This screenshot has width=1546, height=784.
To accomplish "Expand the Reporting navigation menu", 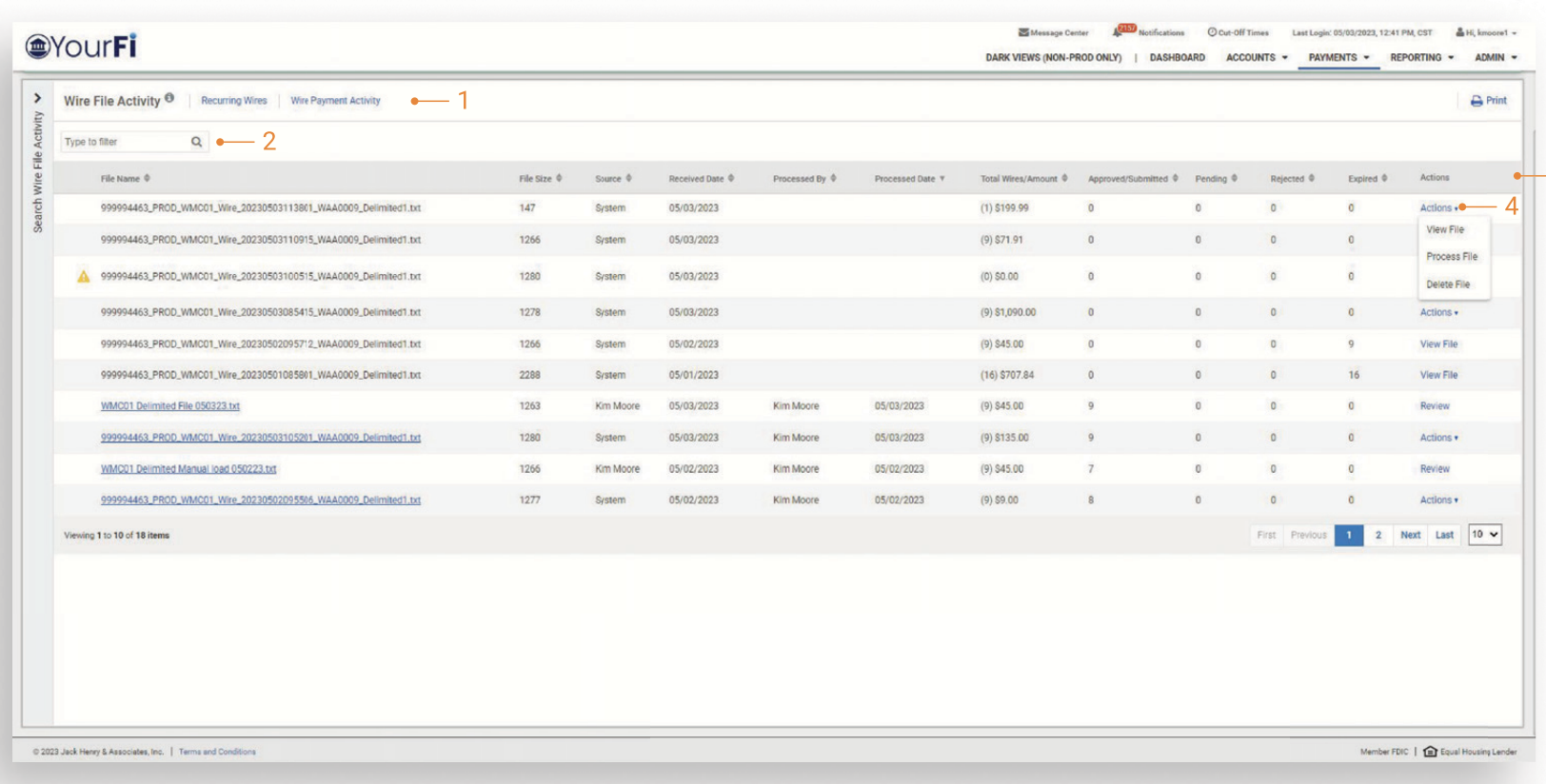I will 1421,58.
